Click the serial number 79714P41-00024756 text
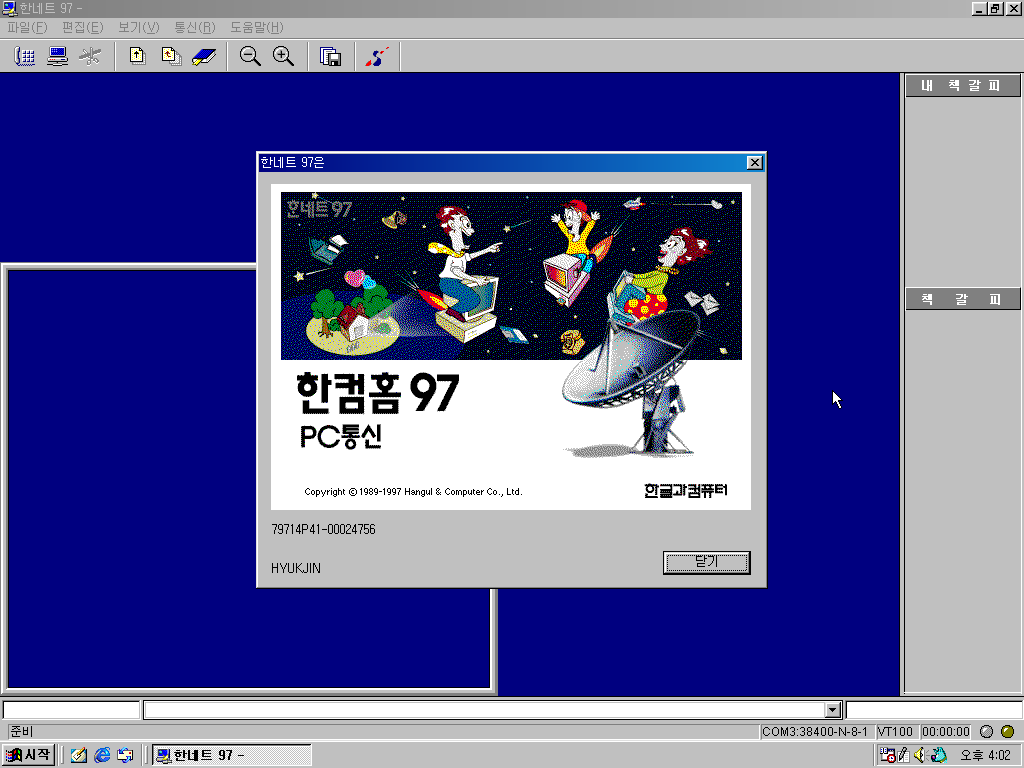 (323, 529)
